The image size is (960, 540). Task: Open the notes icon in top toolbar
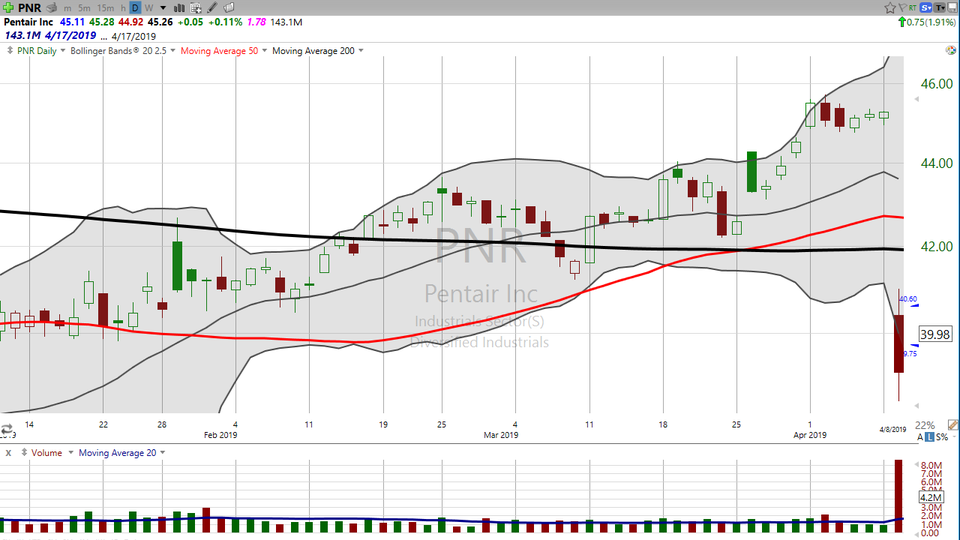pyautogui.click(x=228, y=8)
